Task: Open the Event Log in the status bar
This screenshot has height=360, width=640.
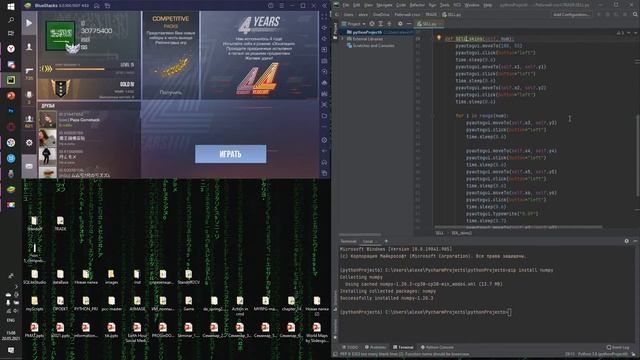Action: (x=618, y=347)
